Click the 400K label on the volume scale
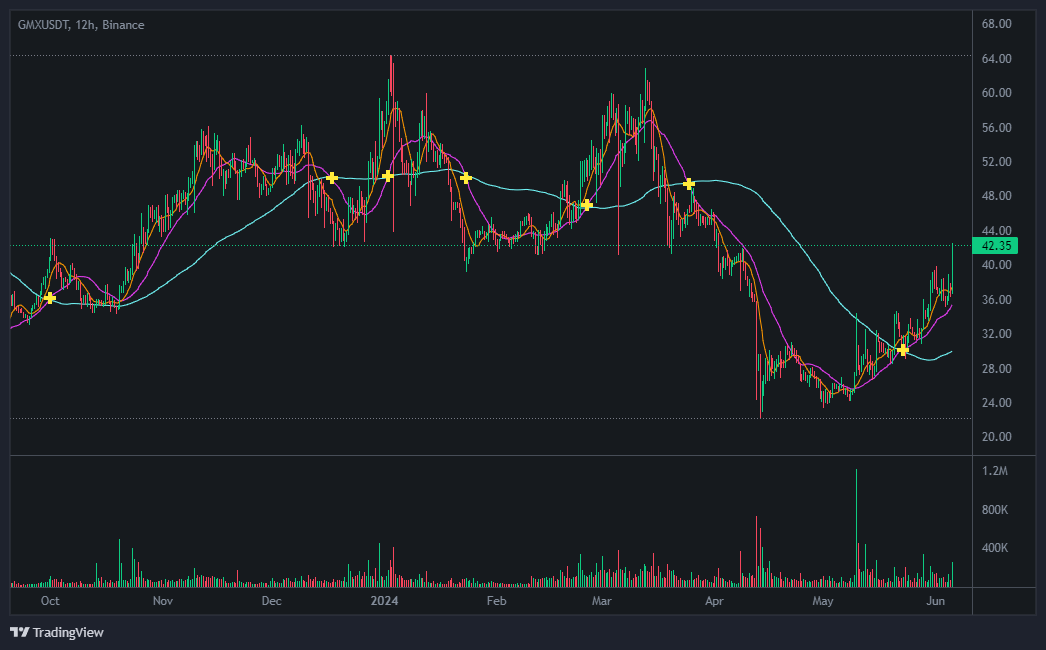The width and height of the screenshot is (1046, 650). 994,548
